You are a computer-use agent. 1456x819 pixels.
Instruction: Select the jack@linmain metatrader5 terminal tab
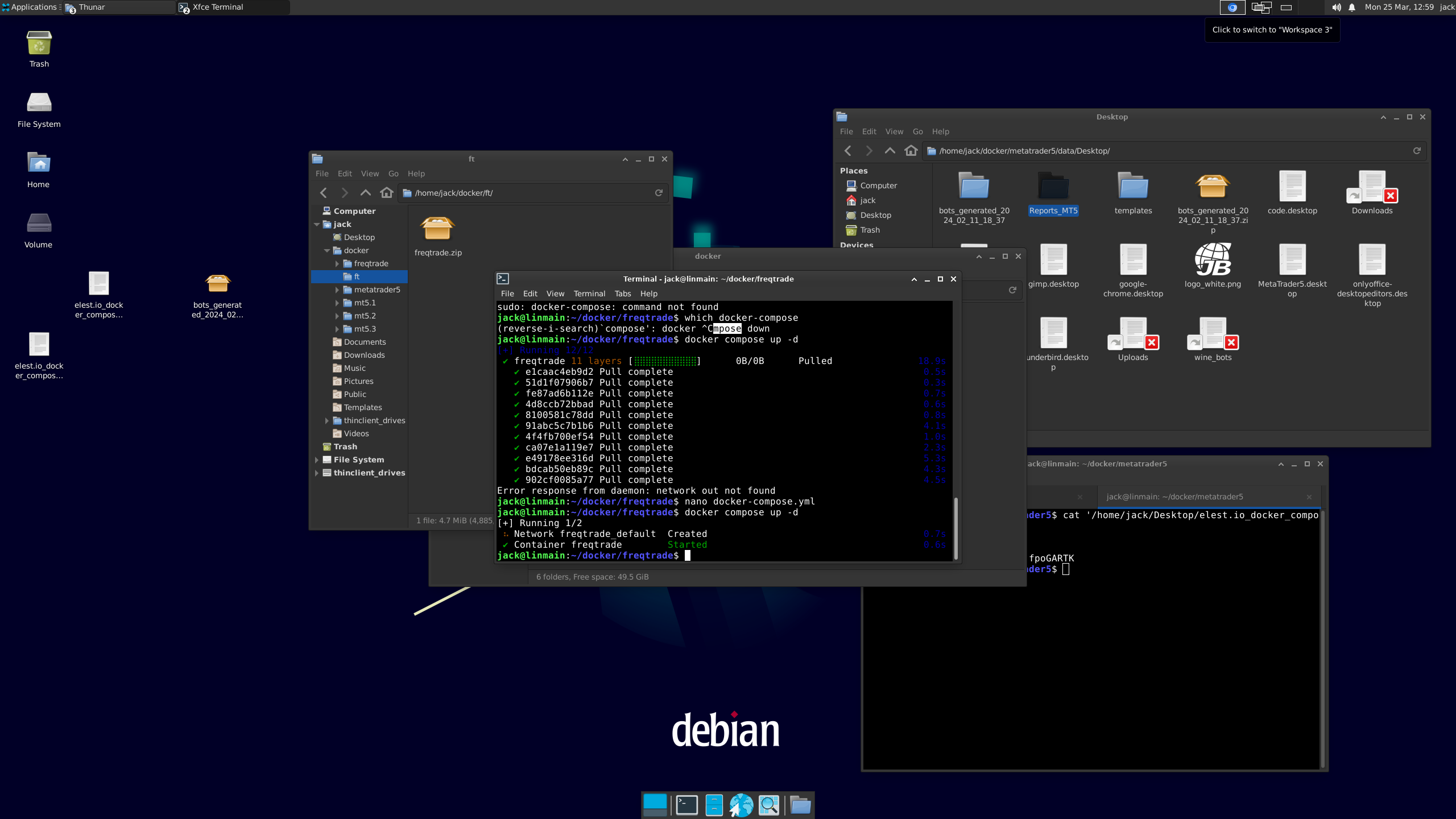tap(1174, 497)
